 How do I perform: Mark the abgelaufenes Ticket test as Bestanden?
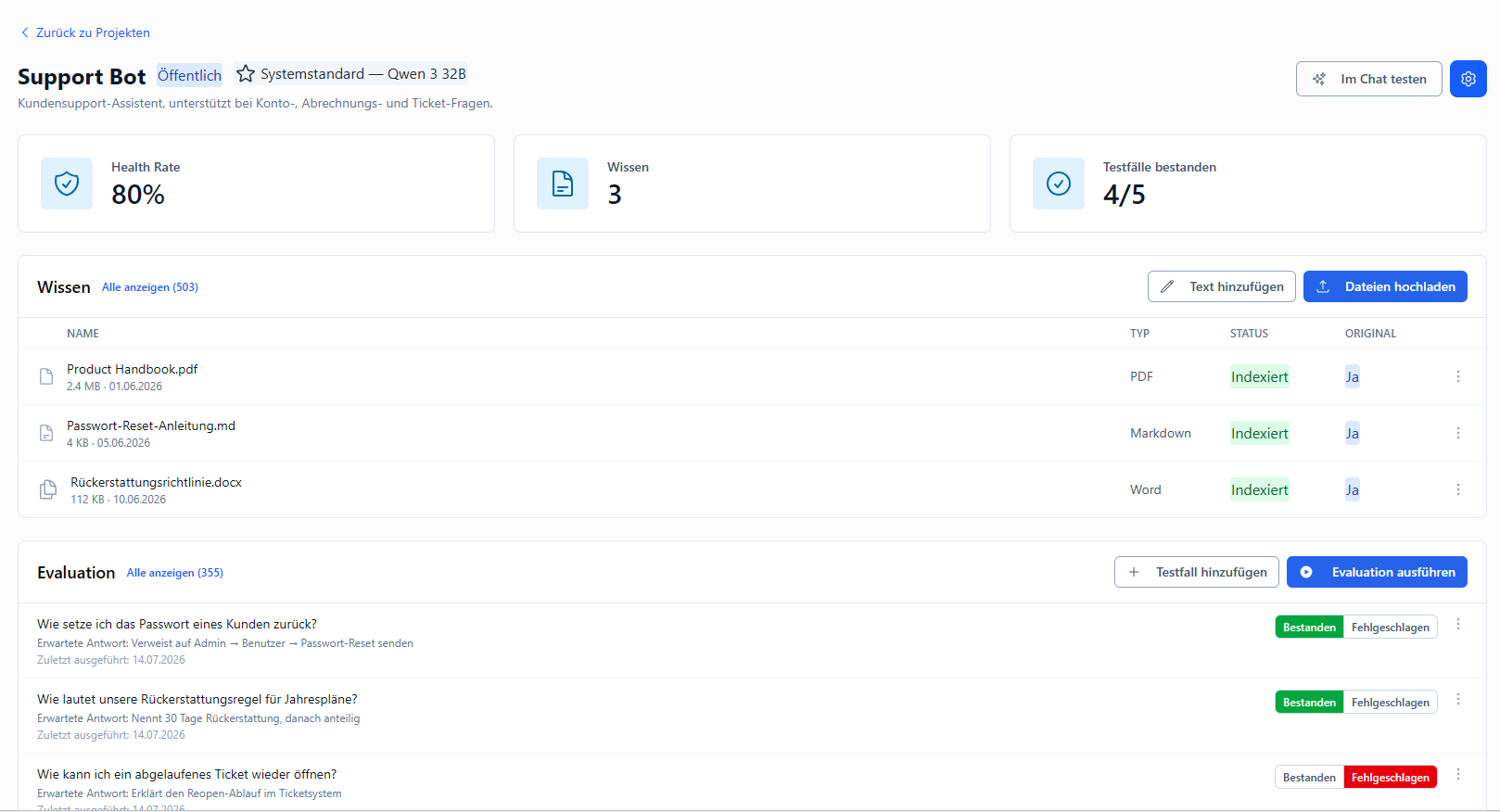click(1309, 778)
